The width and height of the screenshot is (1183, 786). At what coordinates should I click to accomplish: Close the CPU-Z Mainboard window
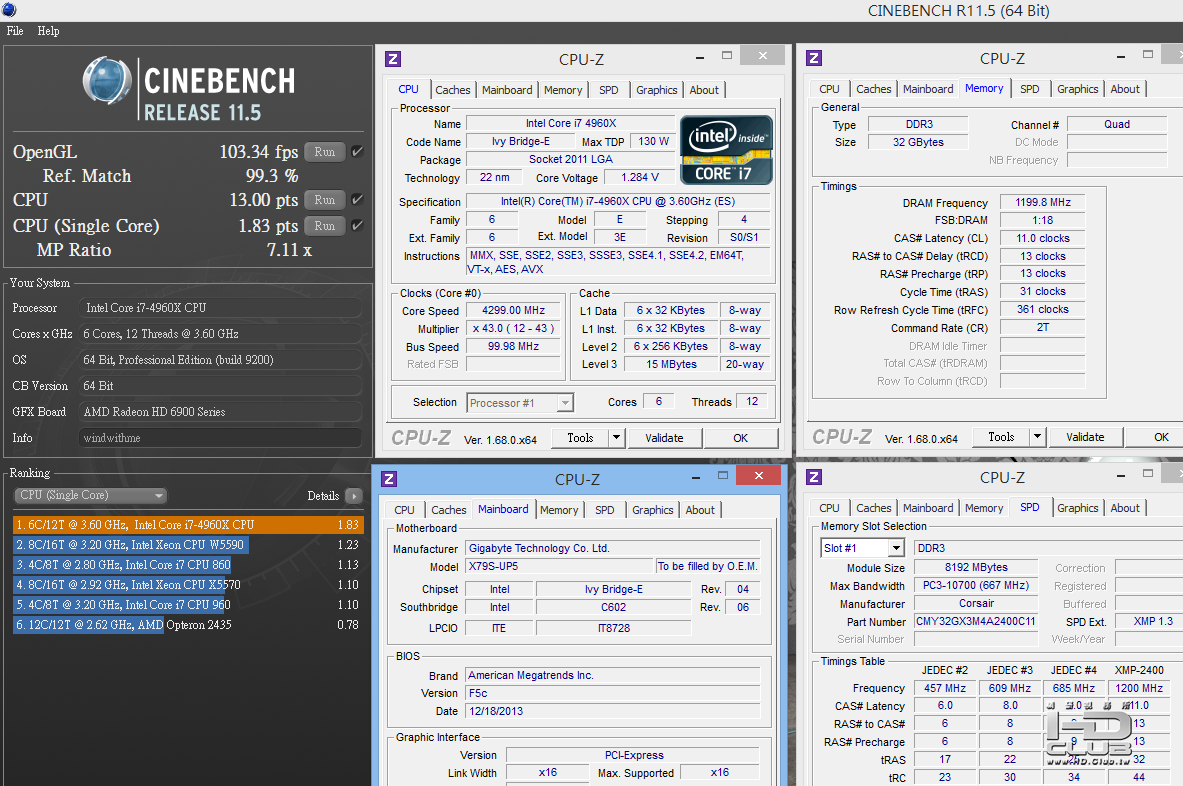pos(759,476)
